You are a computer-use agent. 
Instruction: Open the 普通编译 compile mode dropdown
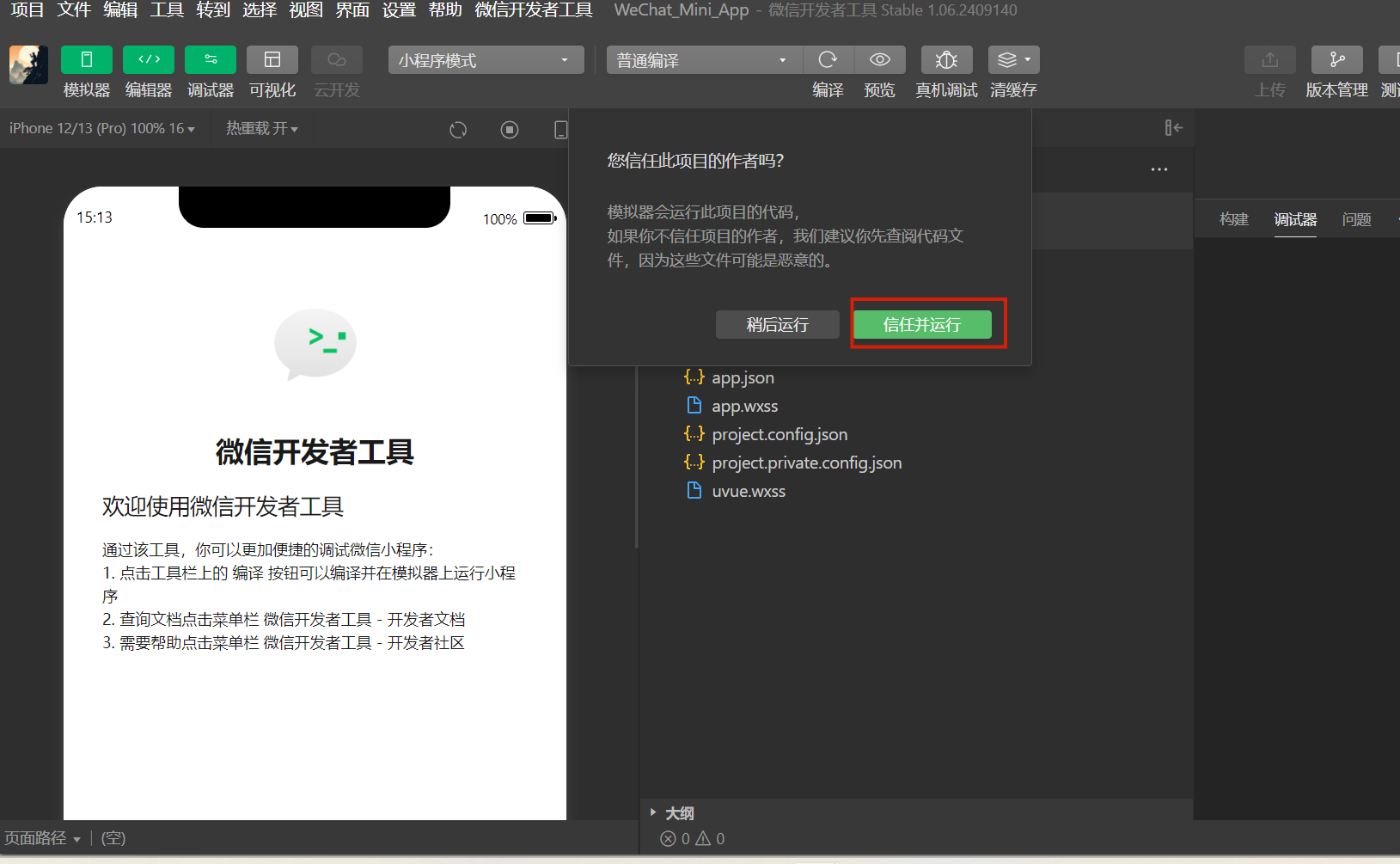(x=705, y=60)
